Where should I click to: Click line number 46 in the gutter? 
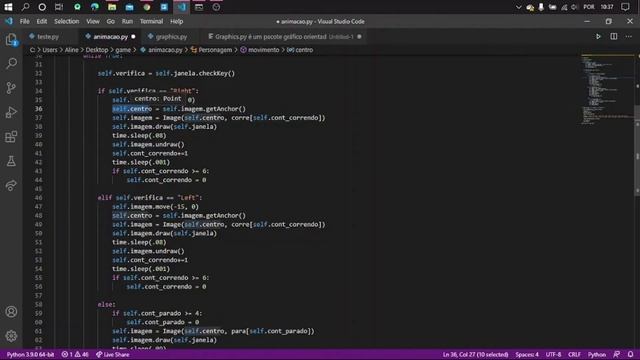[38, 198]
